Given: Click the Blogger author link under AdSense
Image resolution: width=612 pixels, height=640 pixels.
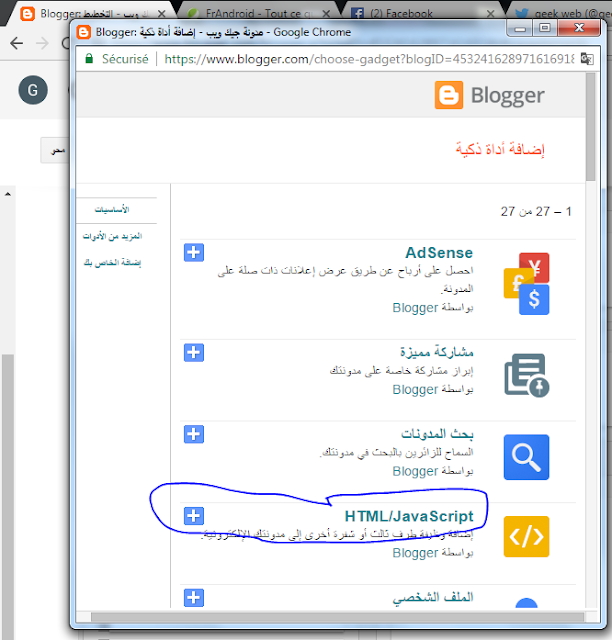Looking at the screenshot, I should (x=415, y=308).
